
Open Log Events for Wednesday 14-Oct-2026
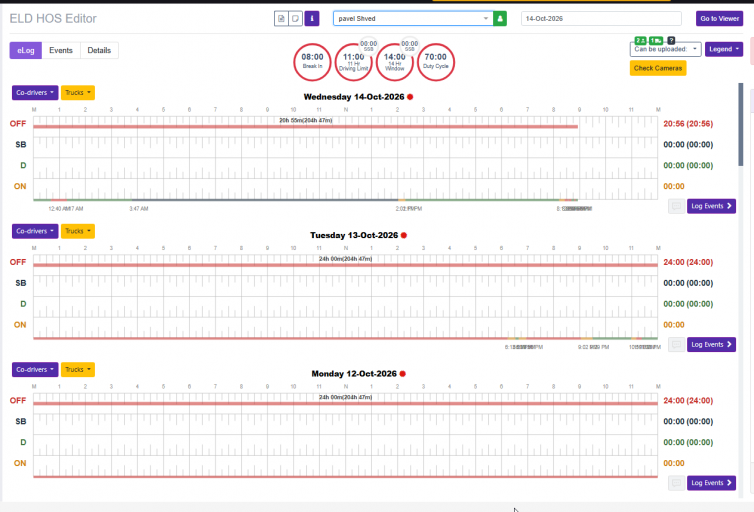[x=711, y=206]
